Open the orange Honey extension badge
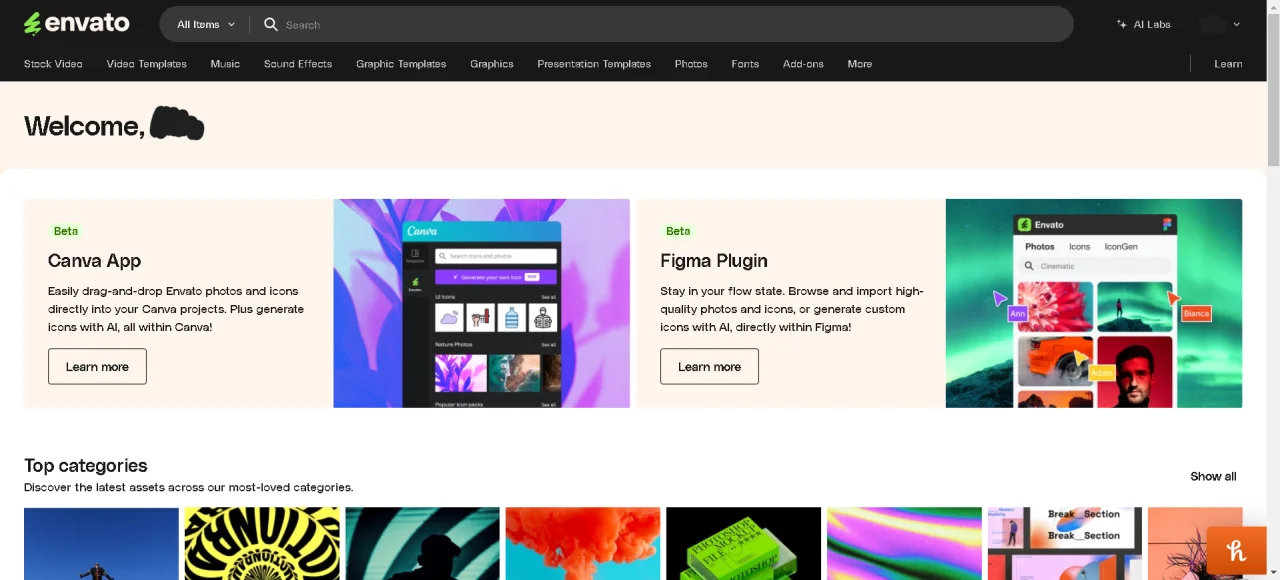This screenshot has width=1280, height=580. [1237, 550]
